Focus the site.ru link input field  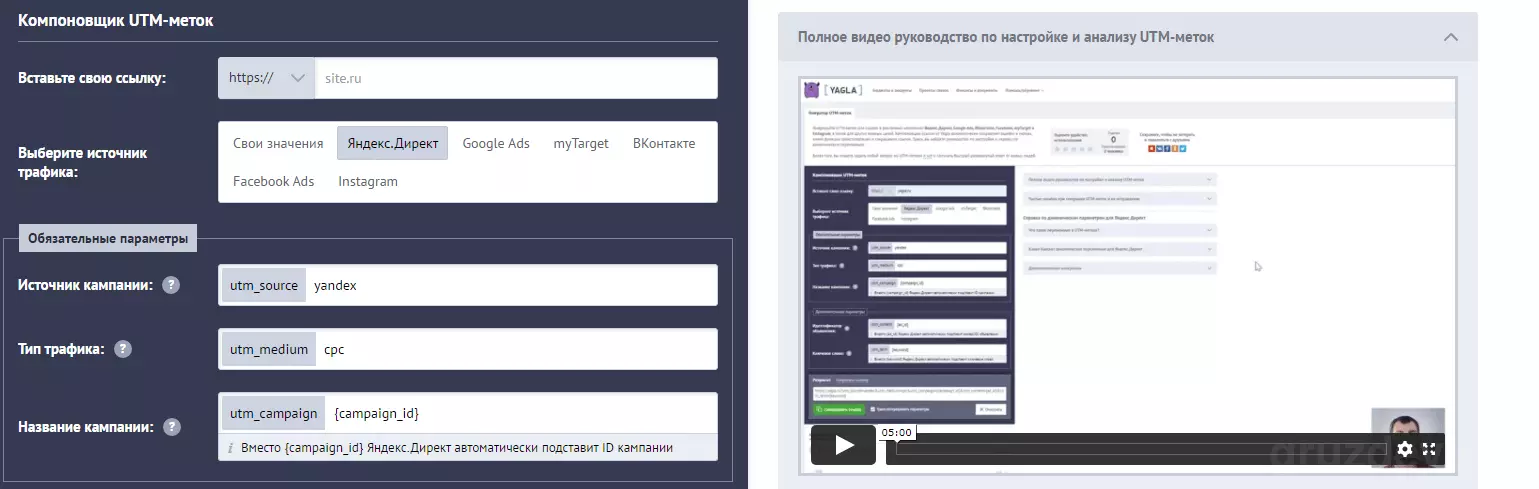516,78
